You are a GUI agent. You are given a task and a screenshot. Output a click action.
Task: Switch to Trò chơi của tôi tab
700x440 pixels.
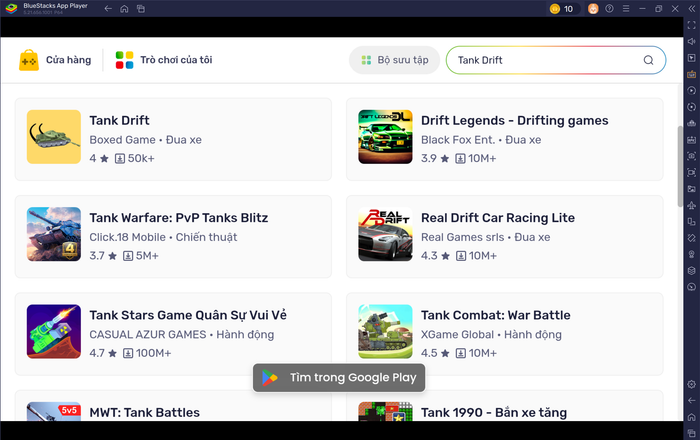point(164,60)
